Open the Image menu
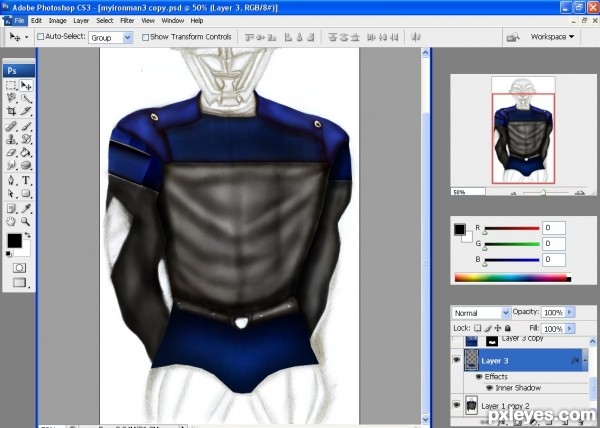Image resolution: width=600 pixels, height=428 pixels. (x=57, y=21)
